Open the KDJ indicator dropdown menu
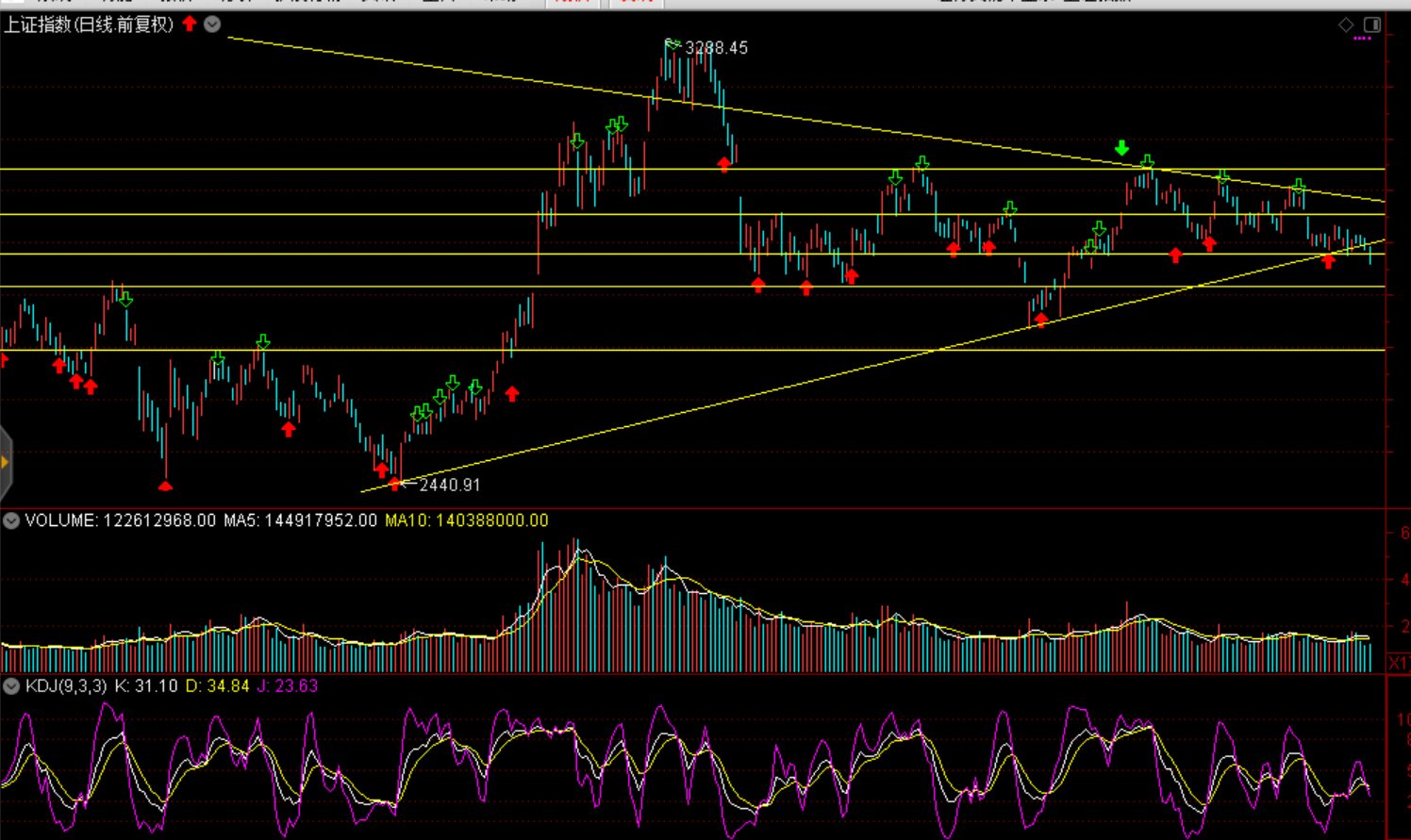Viewport: 1411px width, 840px height. (11, 686)
